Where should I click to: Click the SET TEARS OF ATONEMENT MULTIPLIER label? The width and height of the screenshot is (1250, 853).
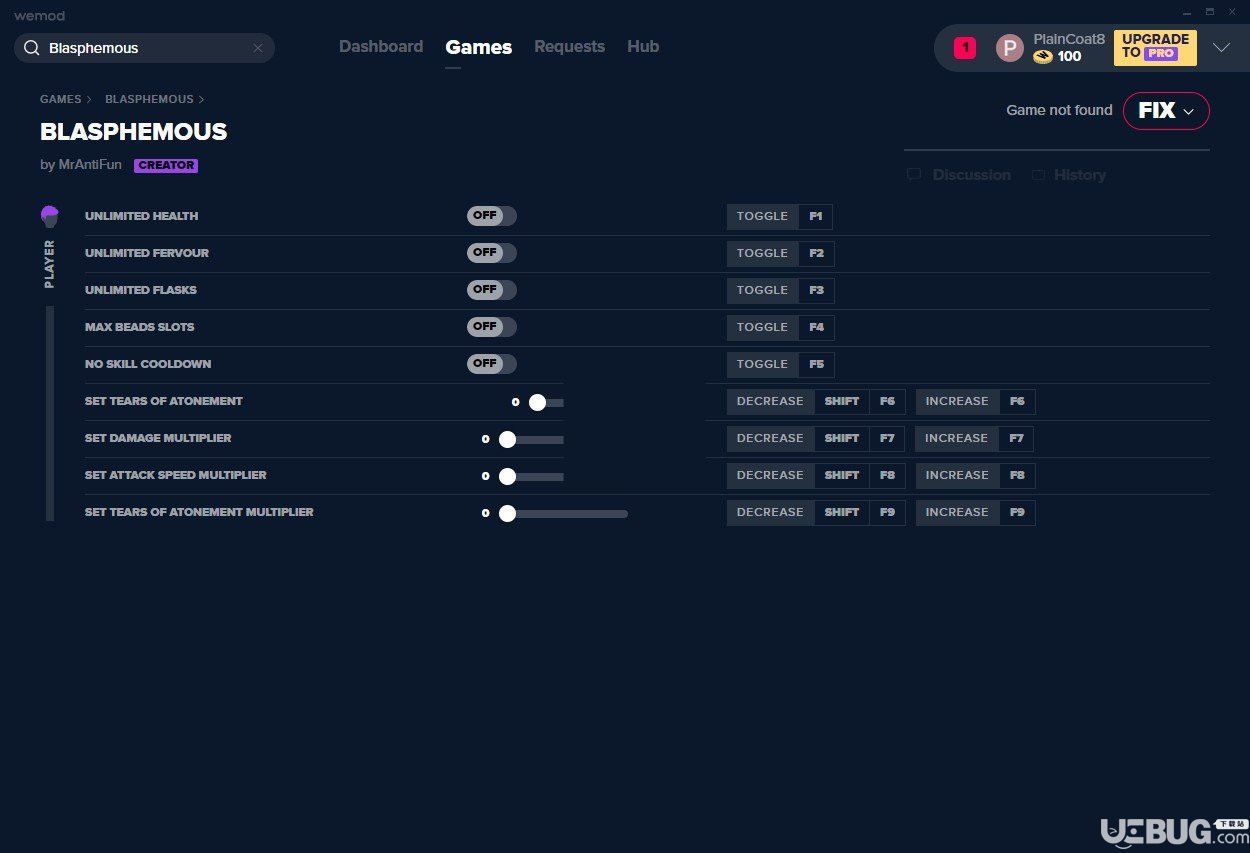[x=199, y=512]
